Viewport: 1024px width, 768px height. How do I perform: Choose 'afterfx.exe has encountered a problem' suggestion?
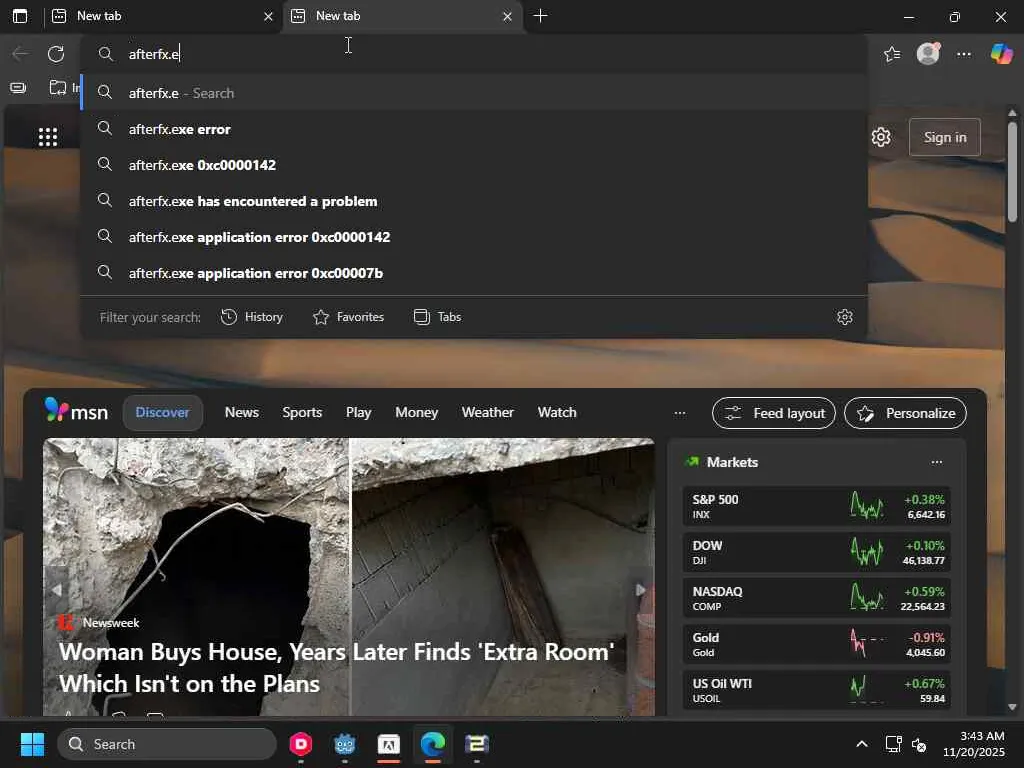473,201
